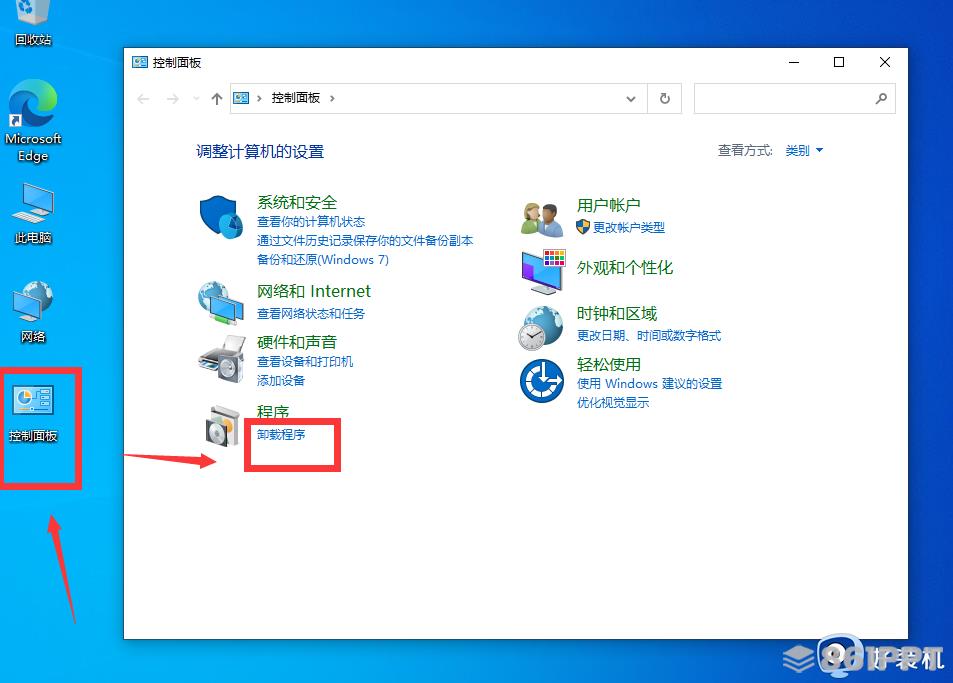This screenshot has height=683, width=953.
Task: Open the 硬件和声音 printer icon
Action: [221, 359]
